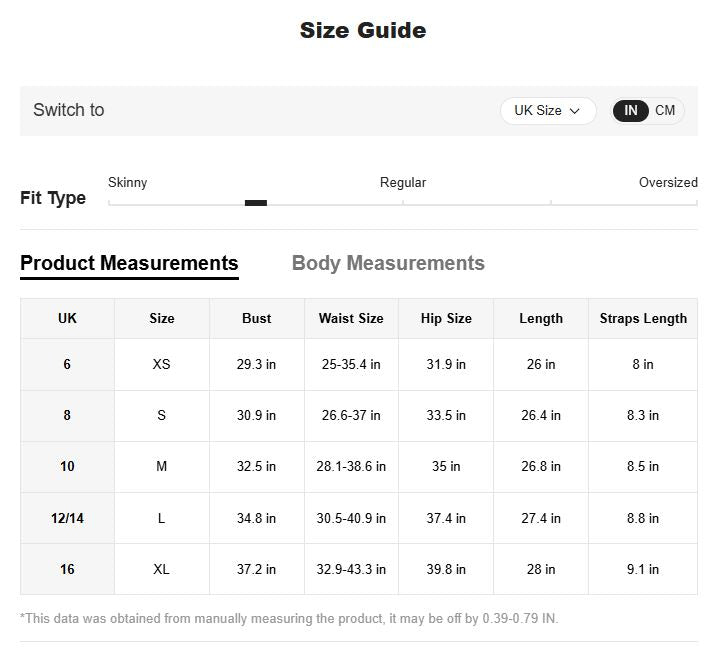This screenshot has width=718, height=650.
Task: Switch units to CM
Action: pos(665,111)
